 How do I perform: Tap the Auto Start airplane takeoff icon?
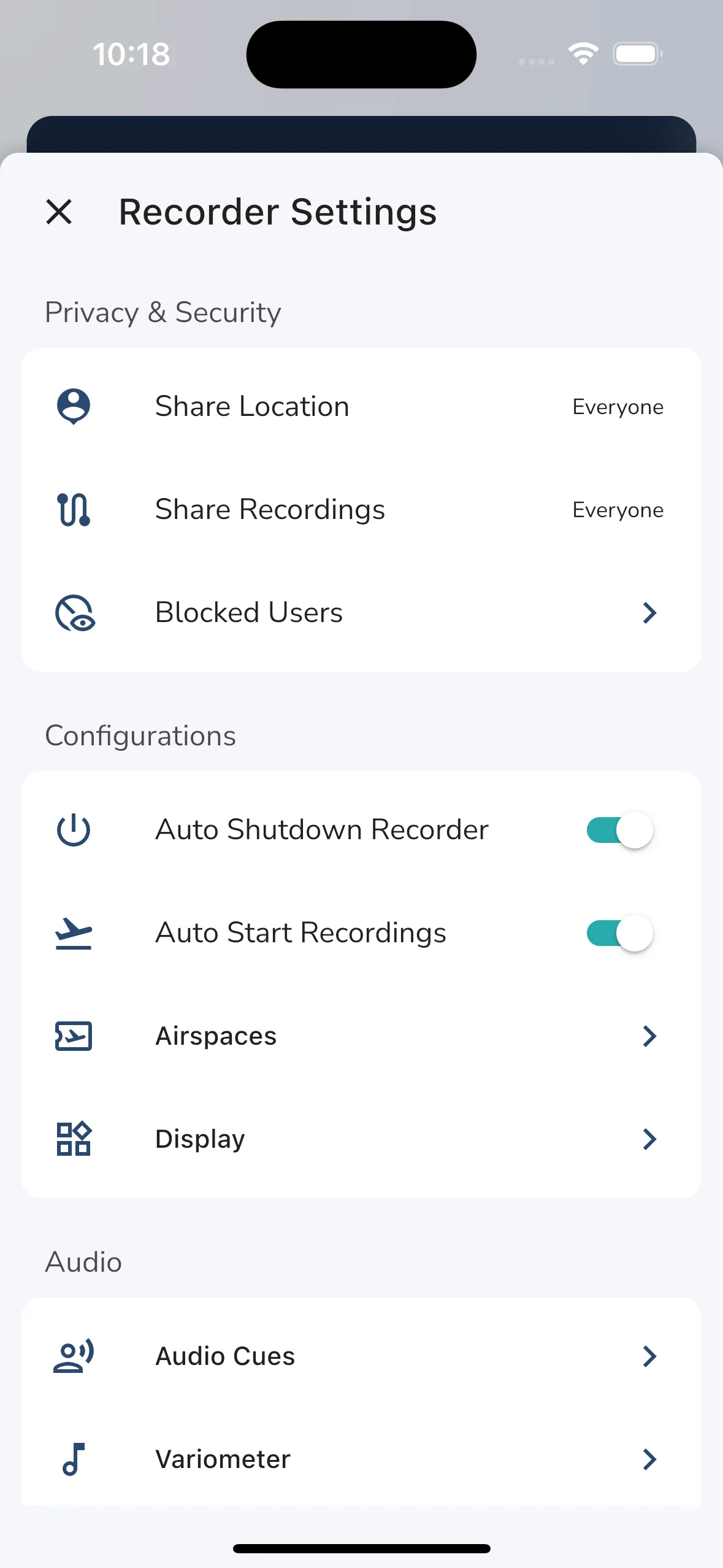74,933
